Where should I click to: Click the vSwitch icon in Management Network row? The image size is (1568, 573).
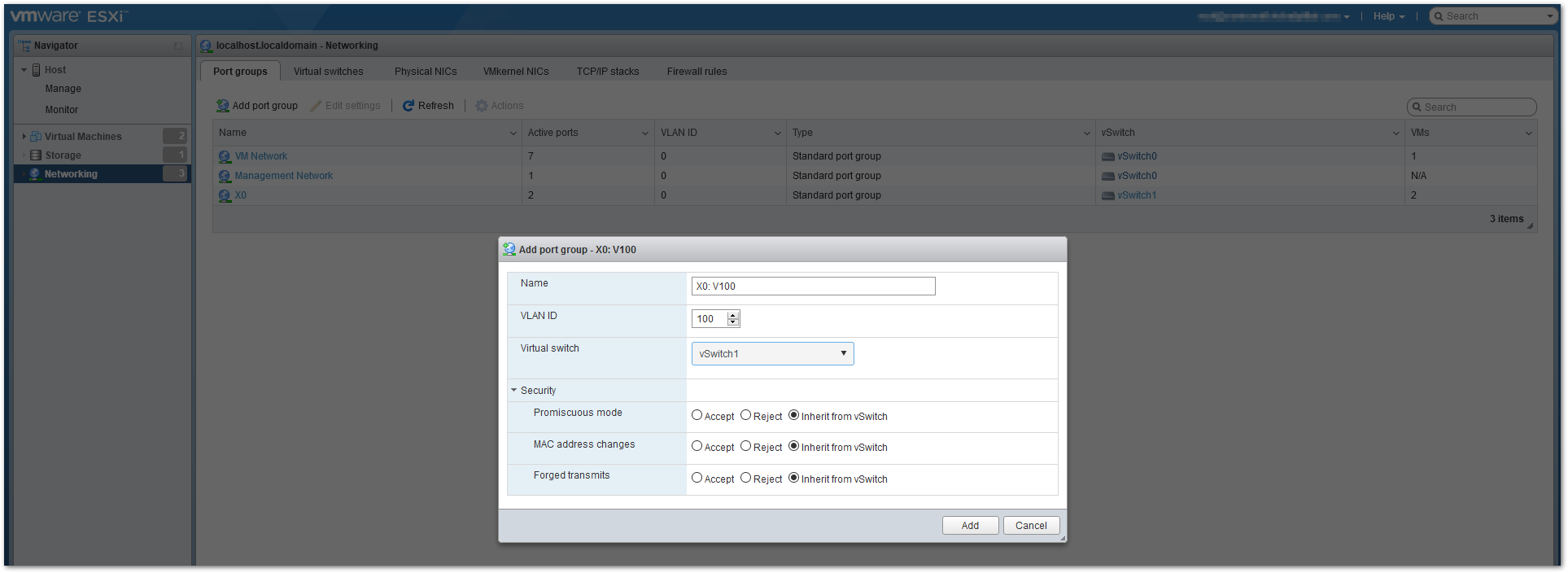pyautogui.click(x=1108, y=176)
